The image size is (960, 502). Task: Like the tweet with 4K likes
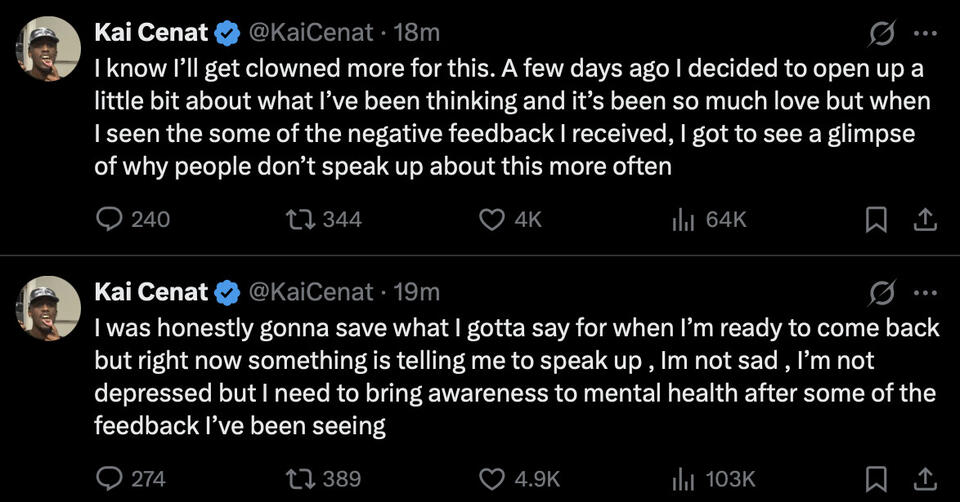[x=491, y=219]
